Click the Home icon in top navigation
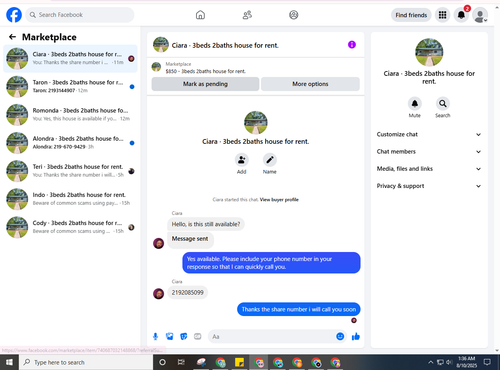 coord(200,15)
